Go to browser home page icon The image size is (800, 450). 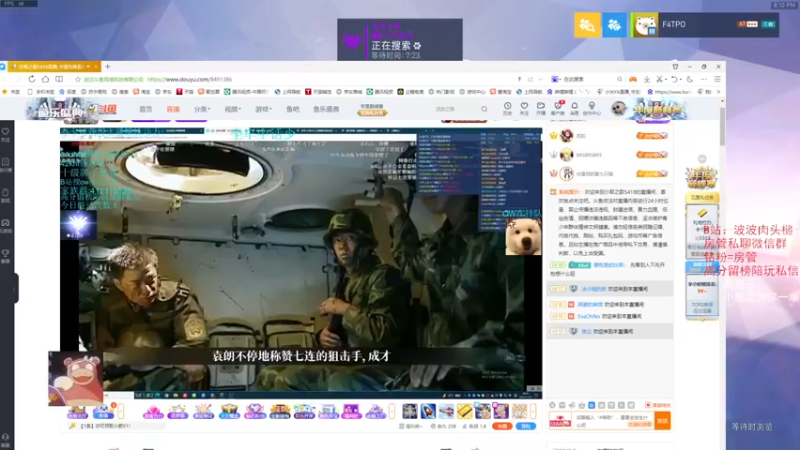45,79
